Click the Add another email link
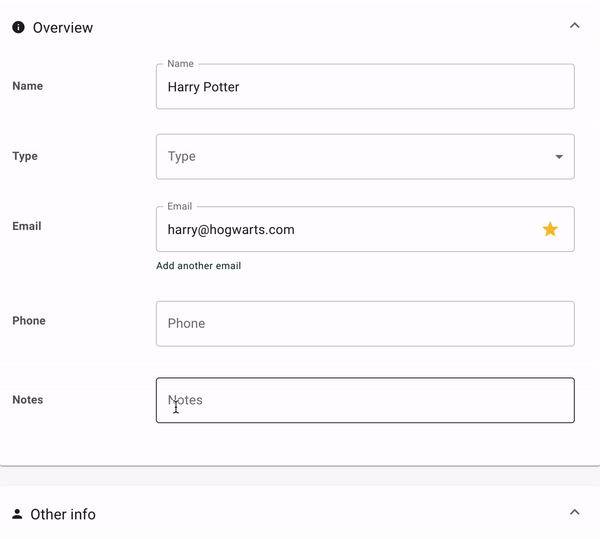Viewport: 600px width, 539px height. (198, 266)
